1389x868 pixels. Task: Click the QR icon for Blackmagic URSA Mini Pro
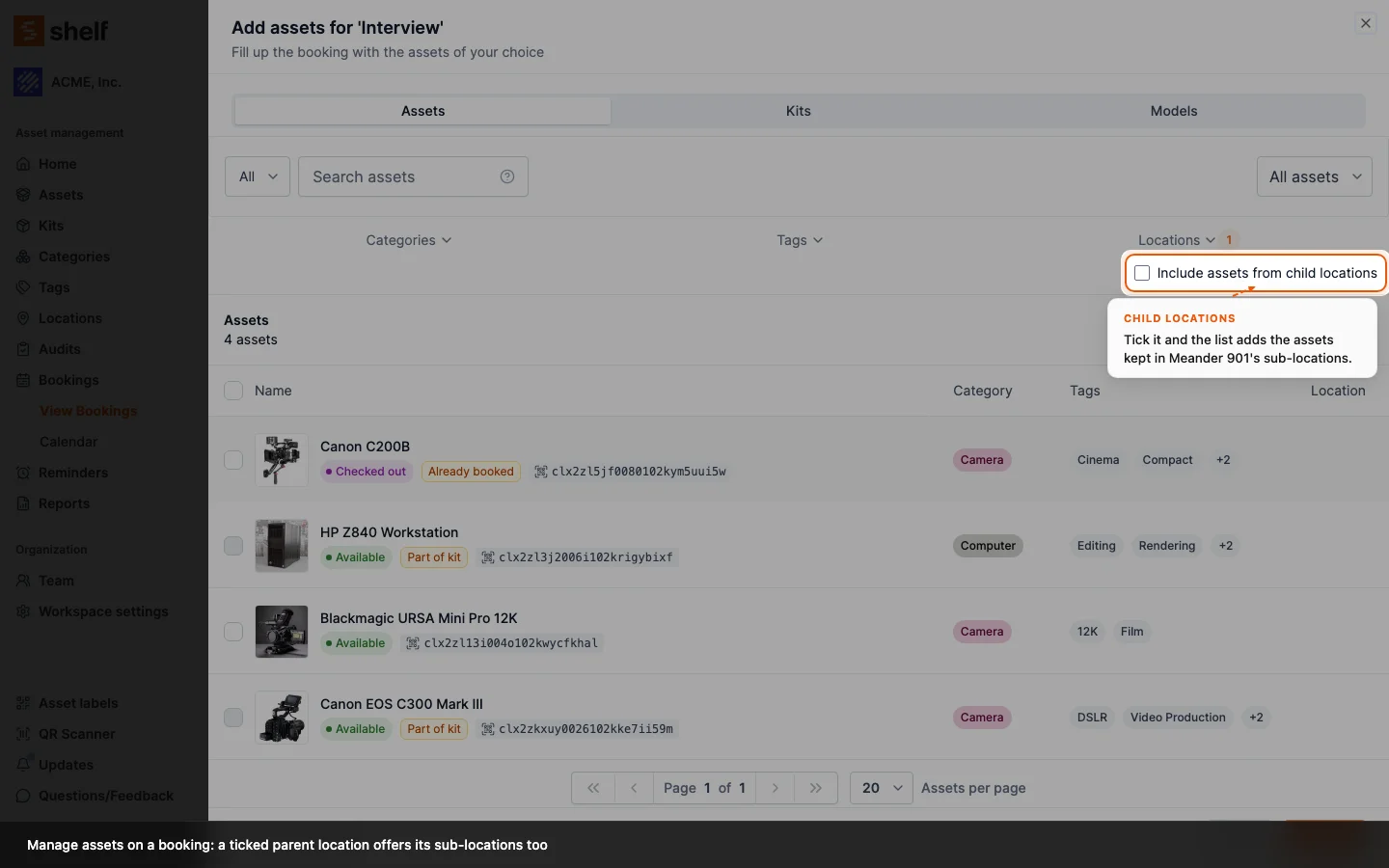(413, 643)
